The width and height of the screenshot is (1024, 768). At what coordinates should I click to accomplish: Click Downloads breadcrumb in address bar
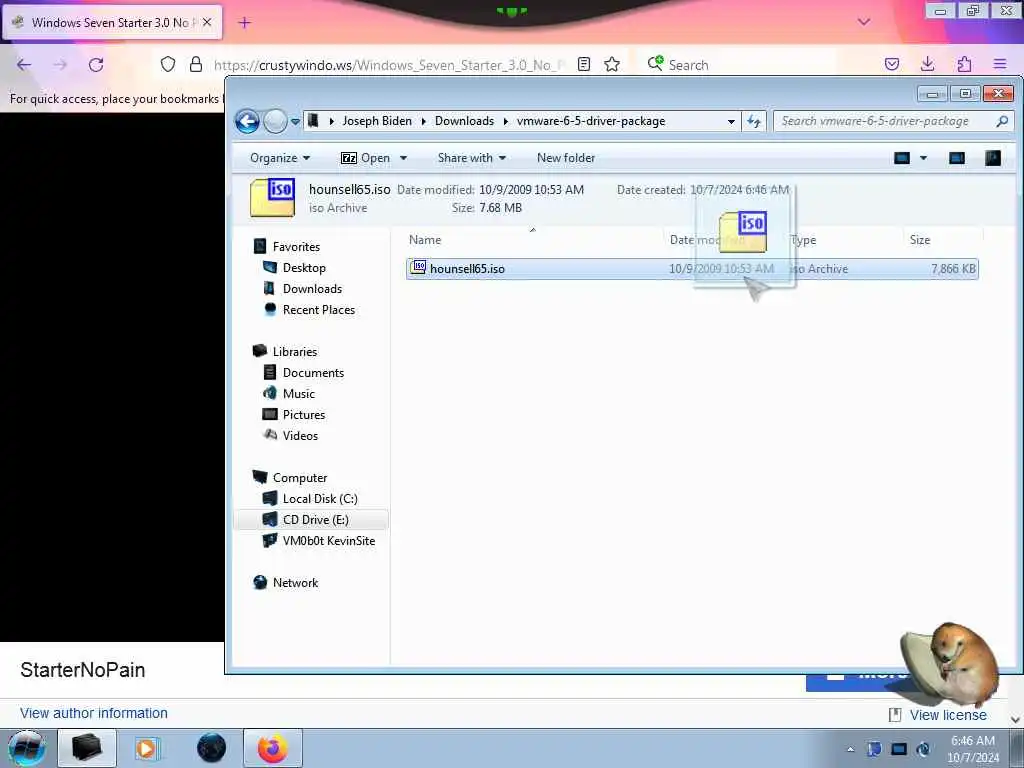(x=464, y=121)
